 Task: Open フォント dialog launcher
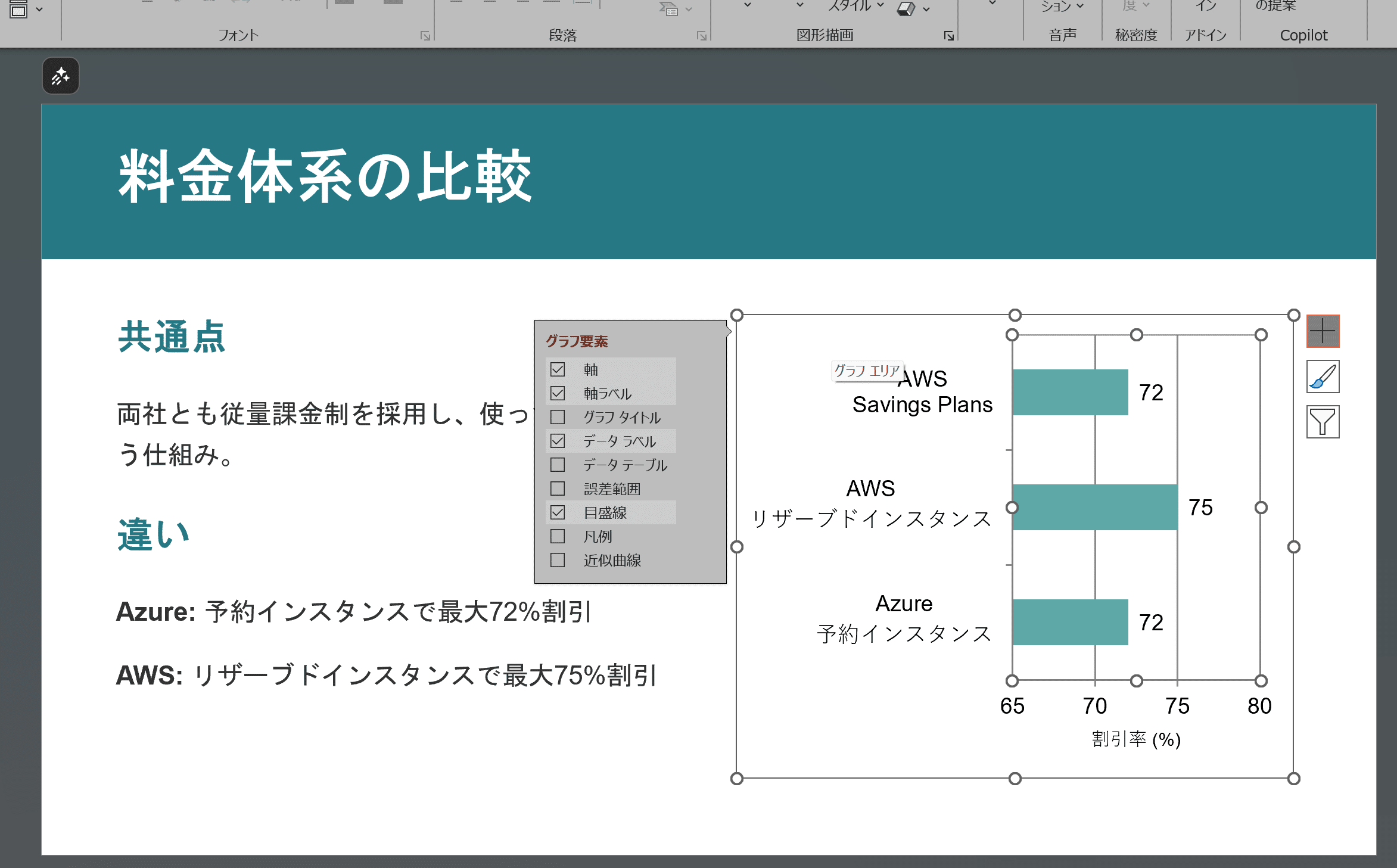click(x=425, y=36)
